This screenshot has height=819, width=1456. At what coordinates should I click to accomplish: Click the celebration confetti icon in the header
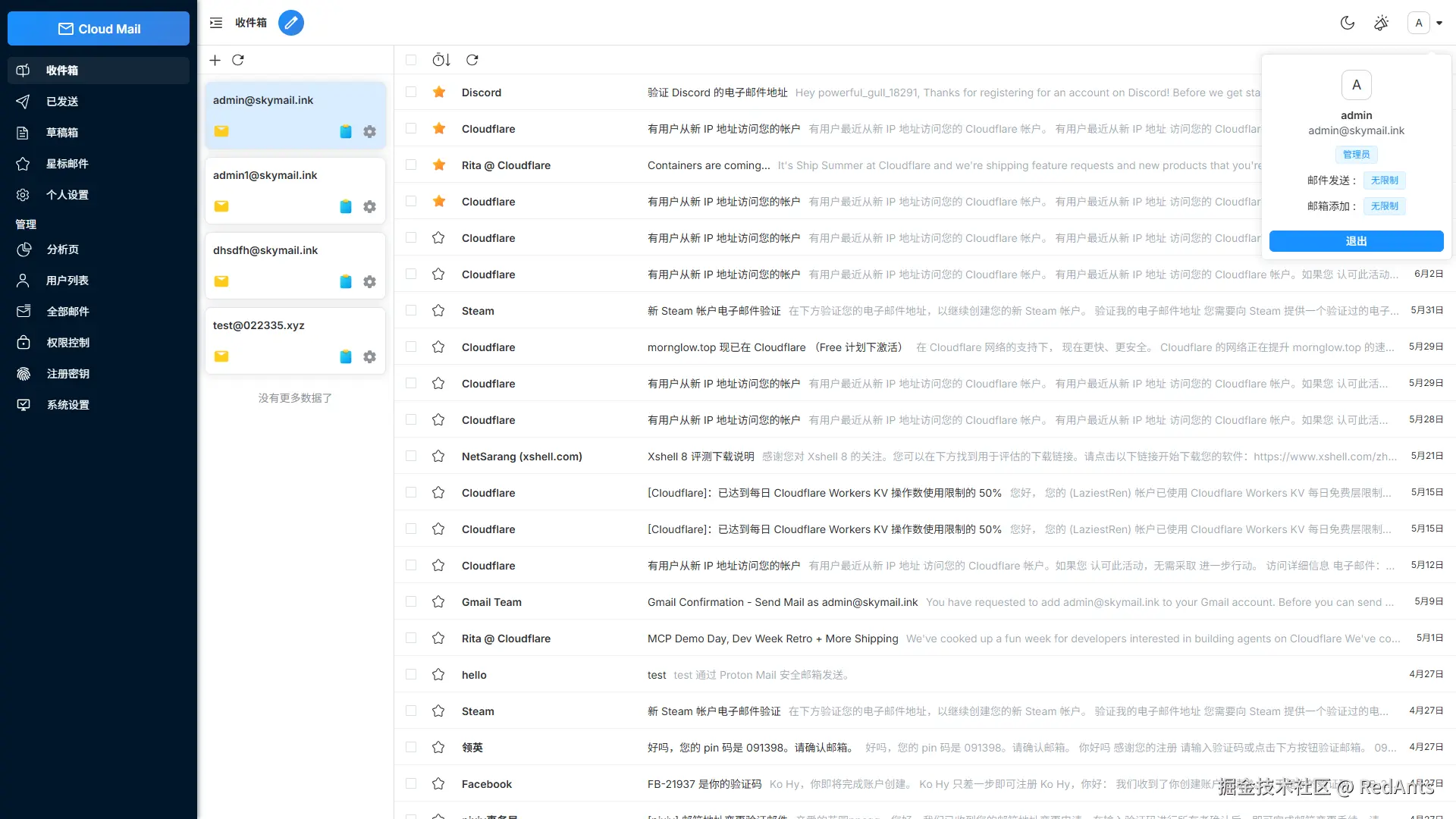(x=1382, y=23)
